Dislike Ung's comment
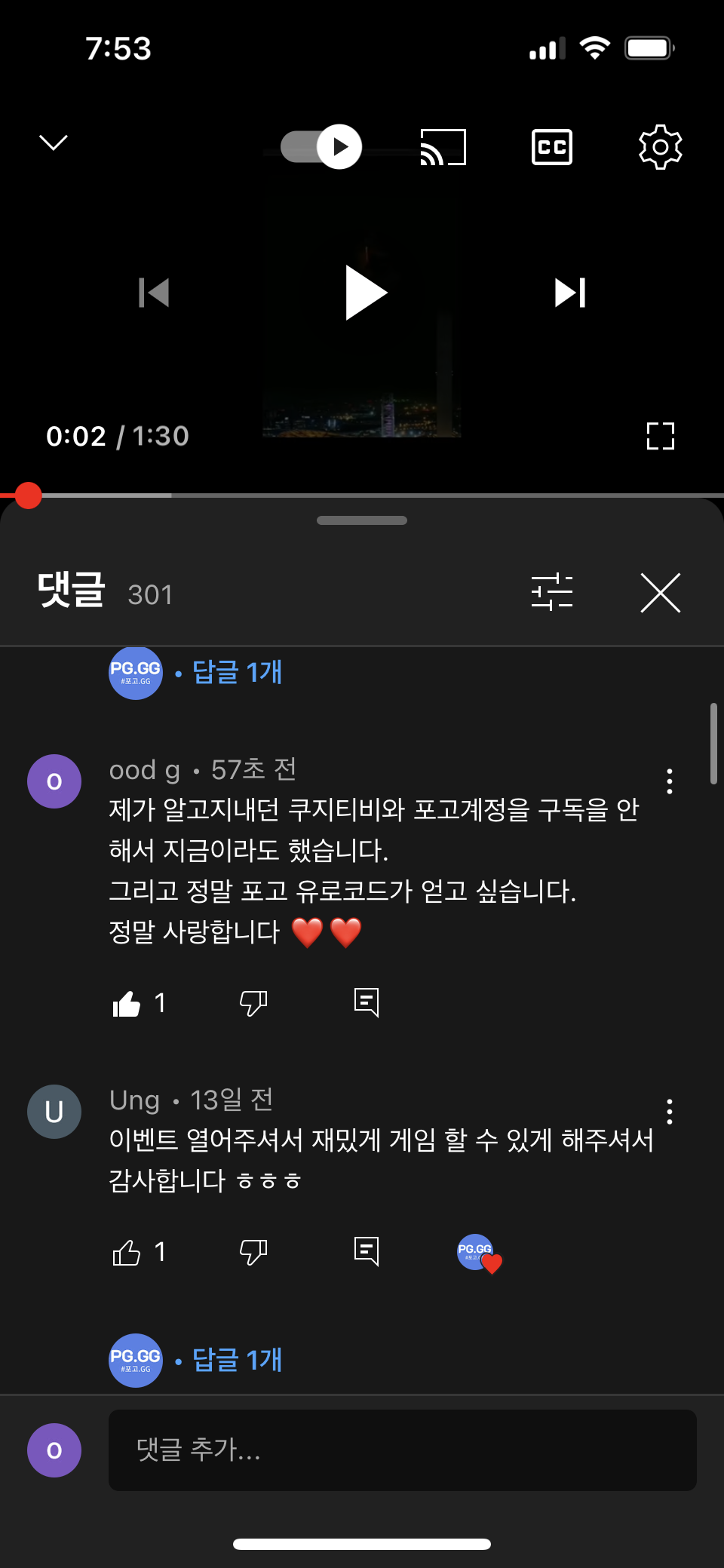 click(x=253, y=1253)
